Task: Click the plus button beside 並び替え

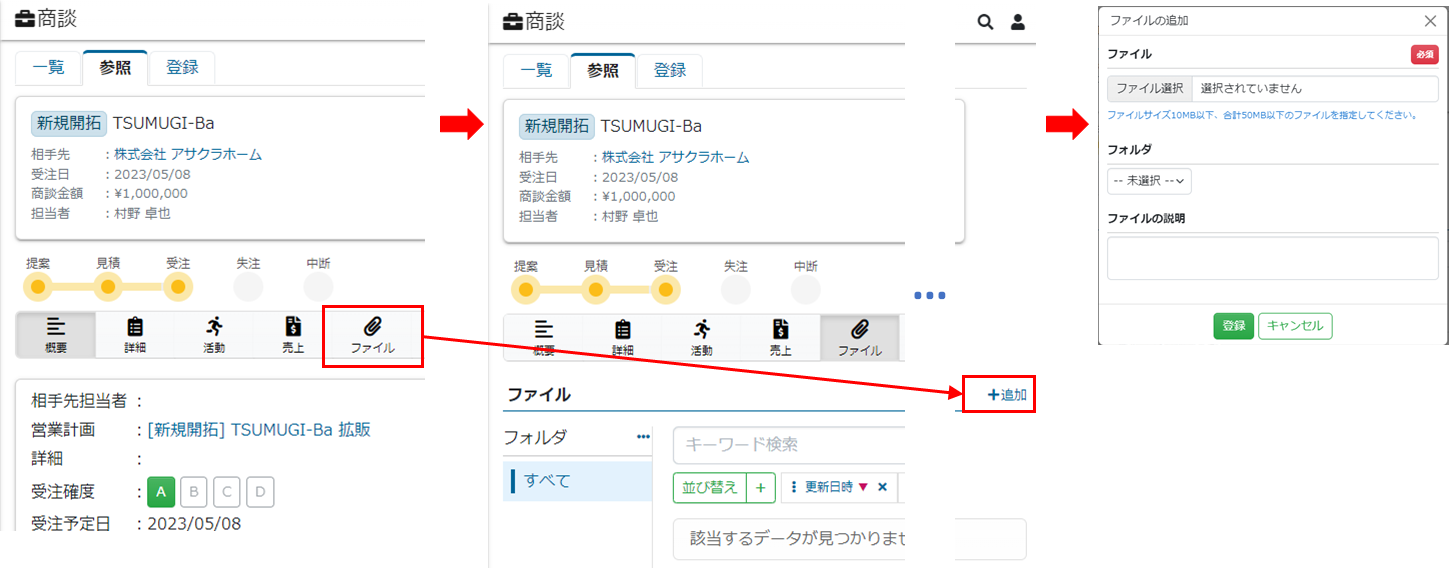Action: pos(761,487)
